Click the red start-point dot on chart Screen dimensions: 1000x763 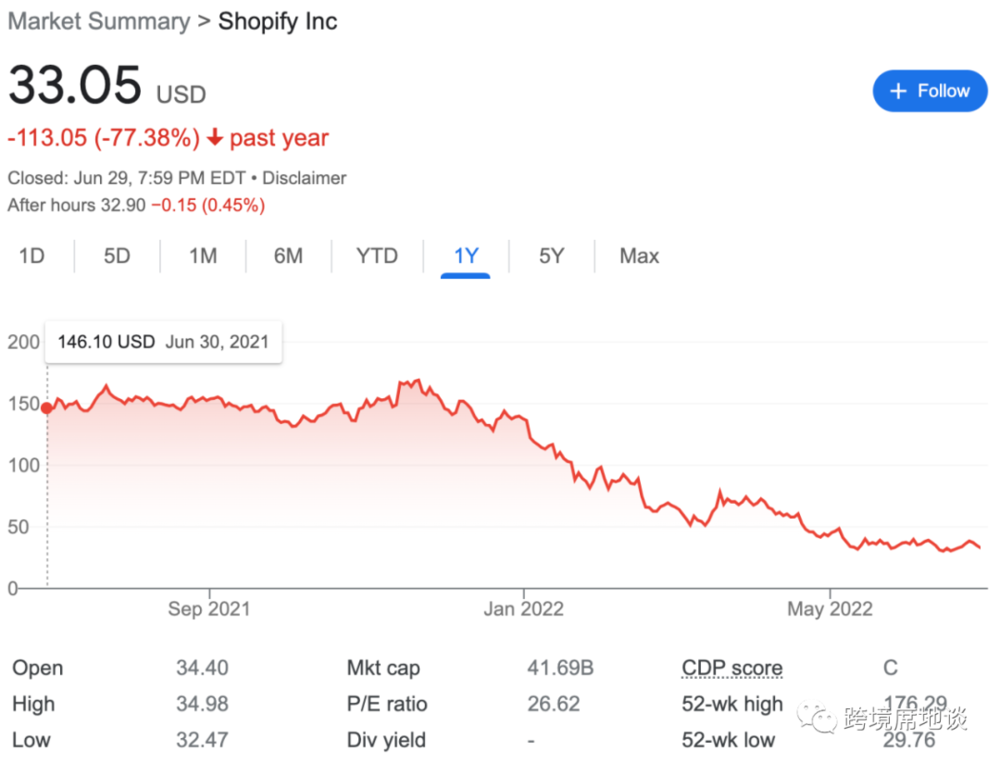[47, 407]
